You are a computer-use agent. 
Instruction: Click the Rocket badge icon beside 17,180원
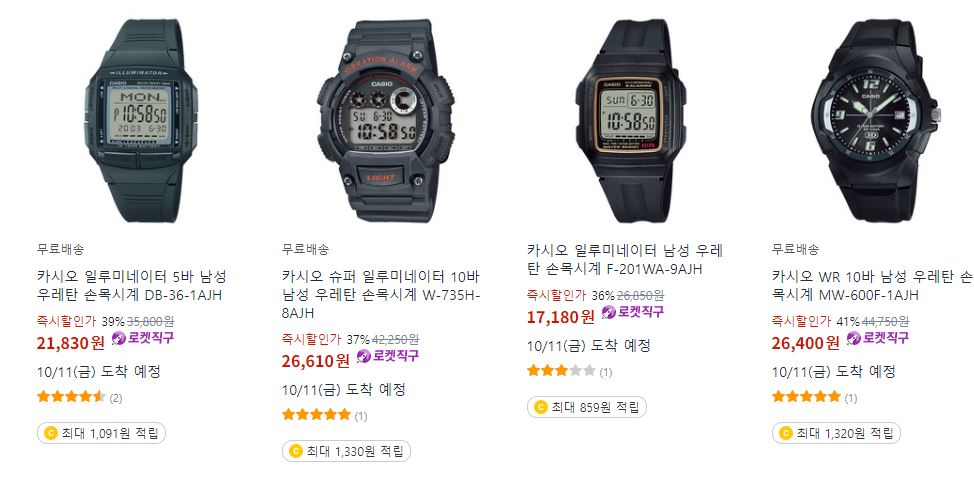point(609,312)
